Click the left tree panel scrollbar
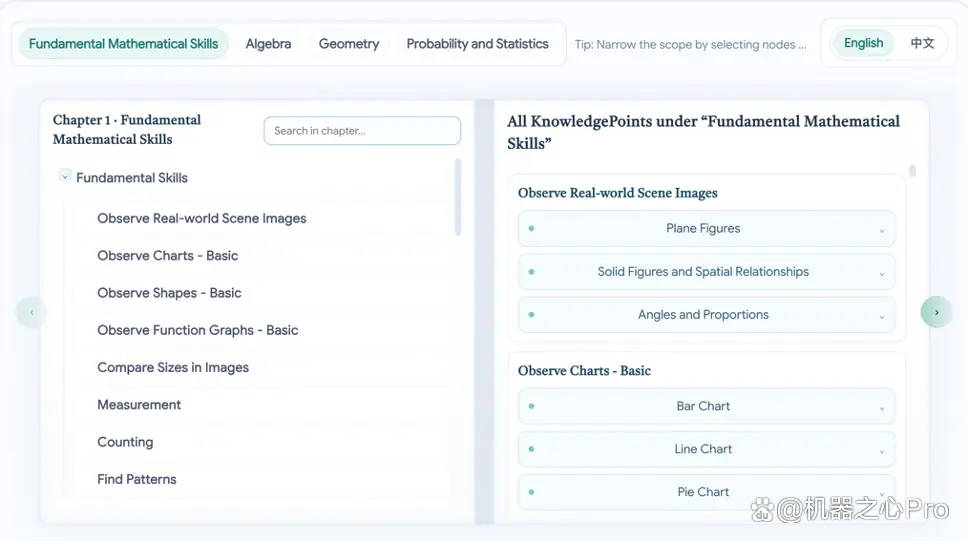Viewport: 968px width, 542px height. click(x=458, y=198)
